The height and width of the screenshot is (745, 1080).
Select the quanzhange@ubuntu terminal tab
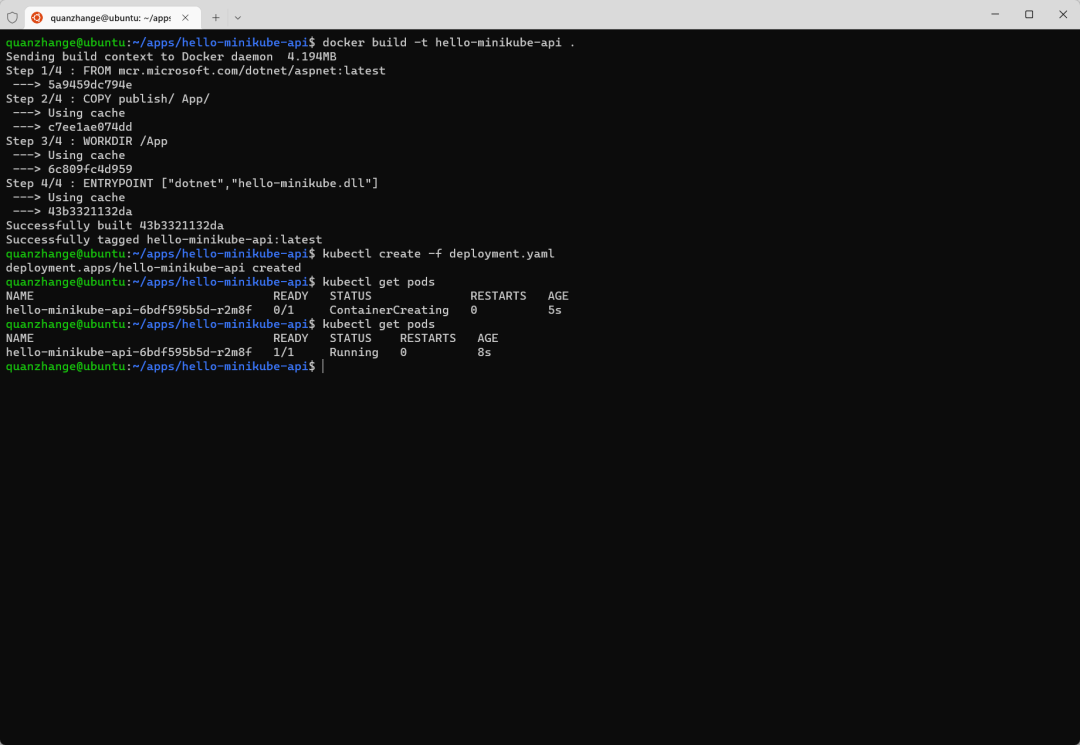[x=113, y=17]
